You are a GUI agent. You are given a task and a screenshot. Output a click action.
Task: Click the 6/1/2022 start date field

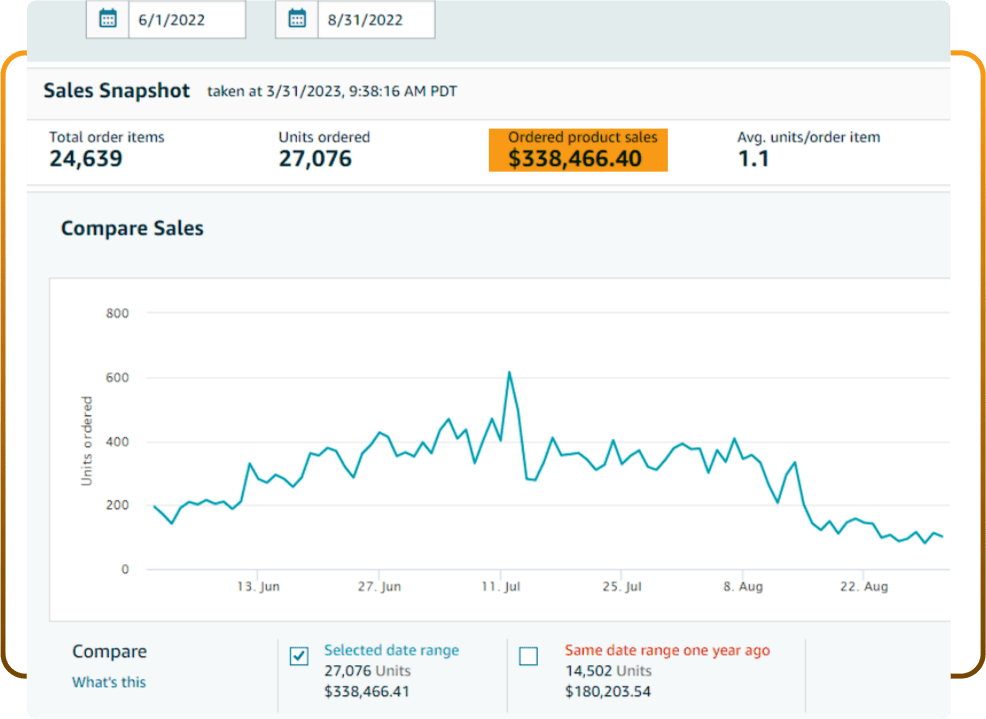point(187,19)
